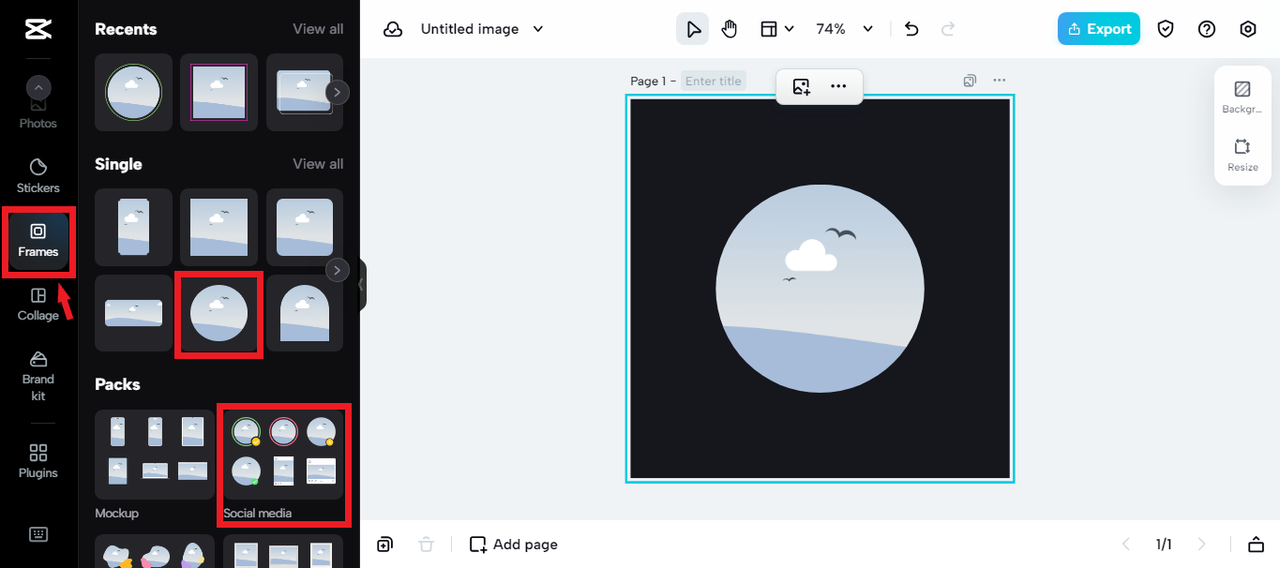Open page more options at canvas top-right
Viewport: 1280px width, 568px height.
[x=999, y=81]
